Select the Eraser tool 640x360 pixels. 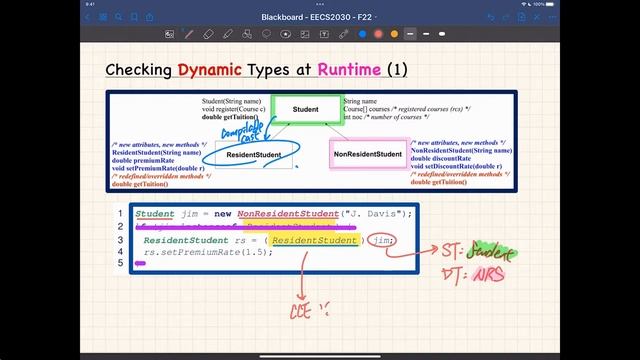tap(208, 34)
